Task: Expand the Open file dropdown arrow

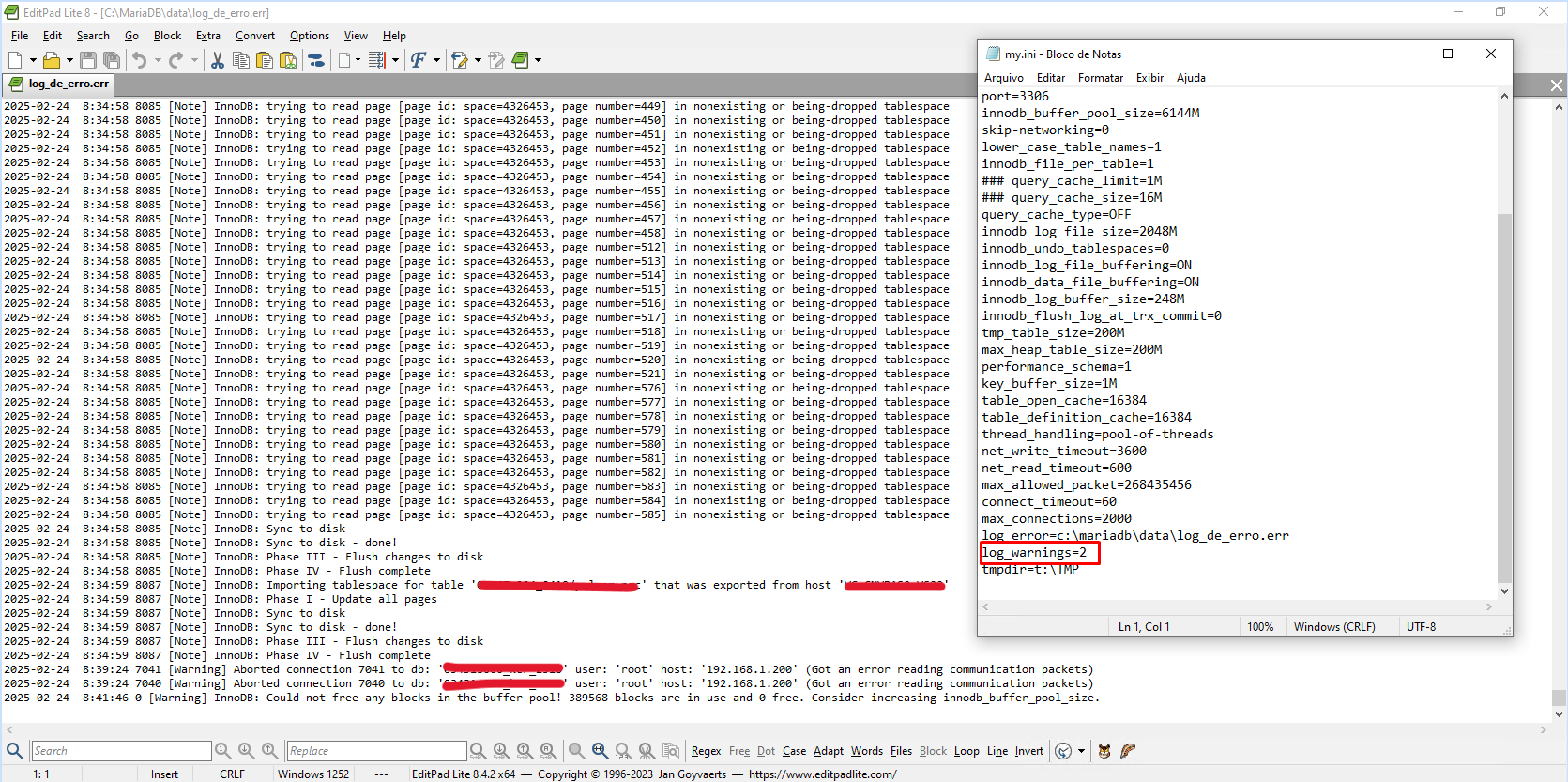Action: (x=69, y=60)
